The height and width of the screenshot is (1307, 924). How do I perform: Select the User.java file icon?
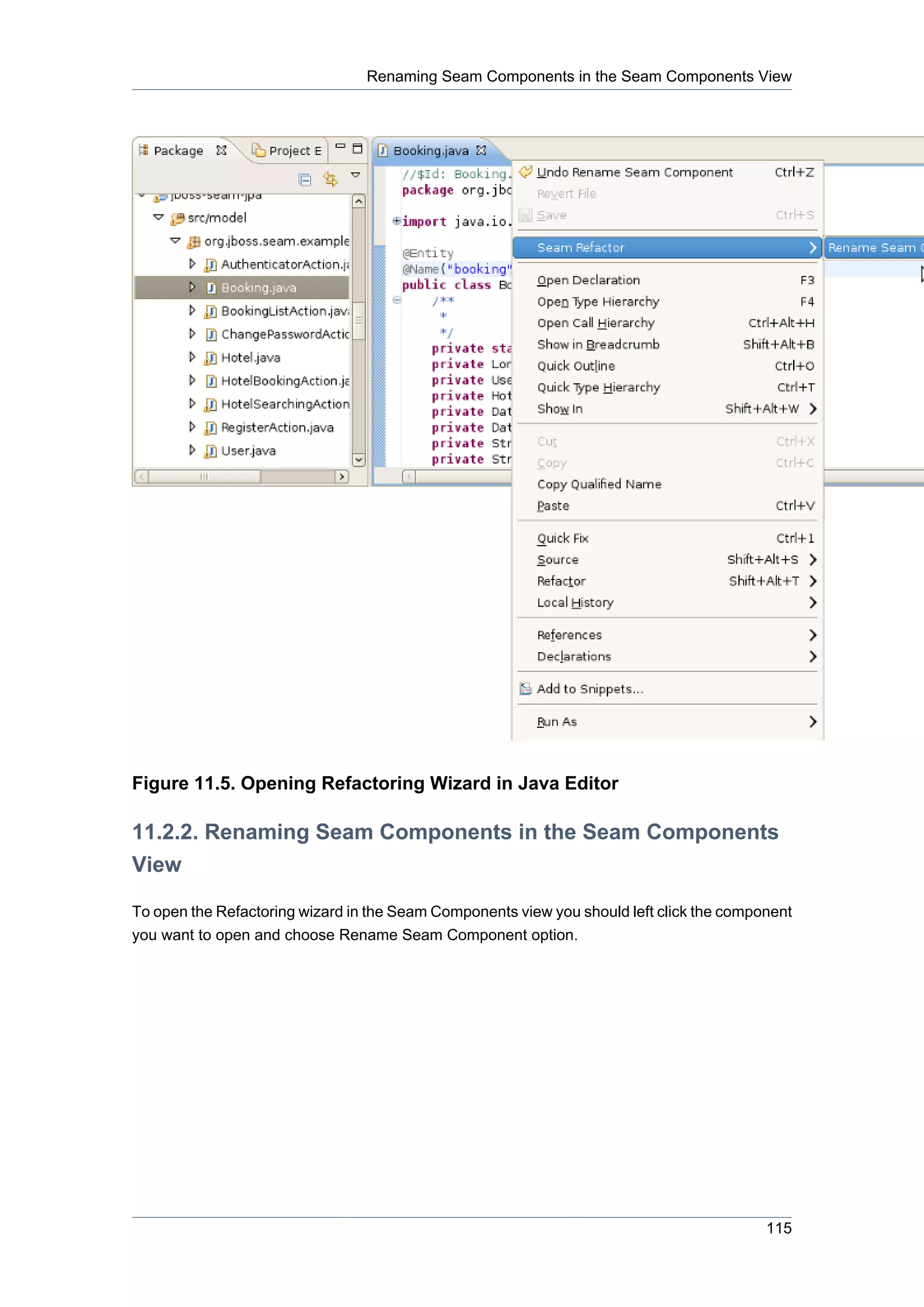pyautogui.click(x=211, y=451)
